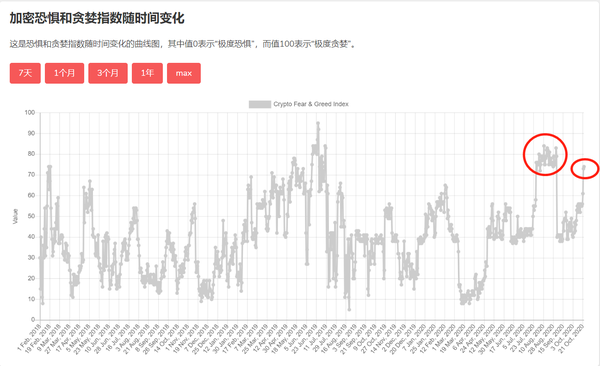Click the description text about 极度恐惧 and 极度贪婪

pyautogui.click(x=183, y=44)
